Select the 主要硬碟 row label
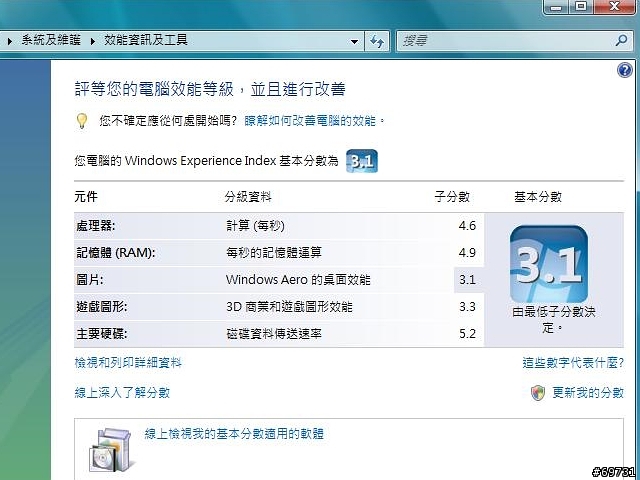The width and height of the screenshot is (640, 480). (102, 333)
